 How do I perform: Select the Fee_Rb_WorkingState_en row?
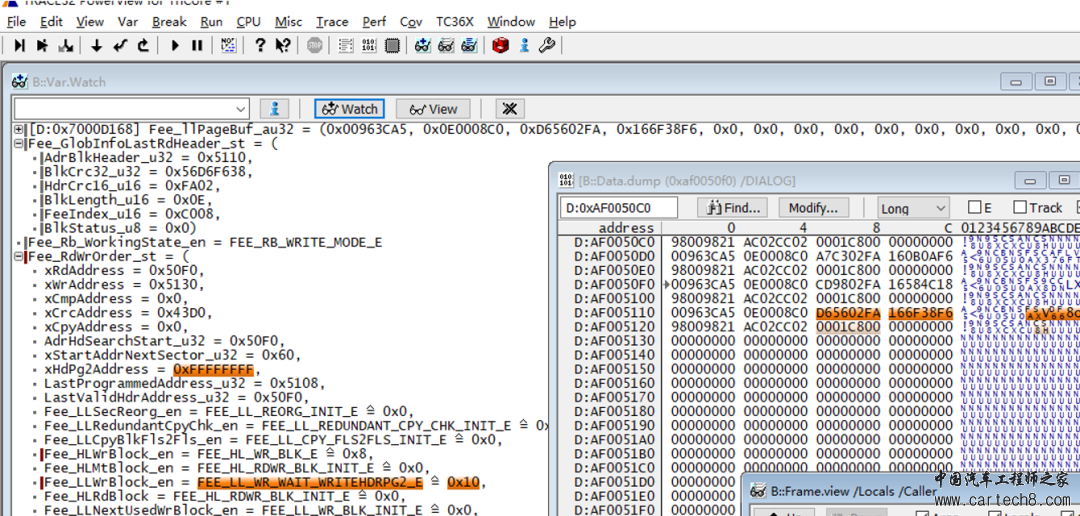[x=204, y=242]
